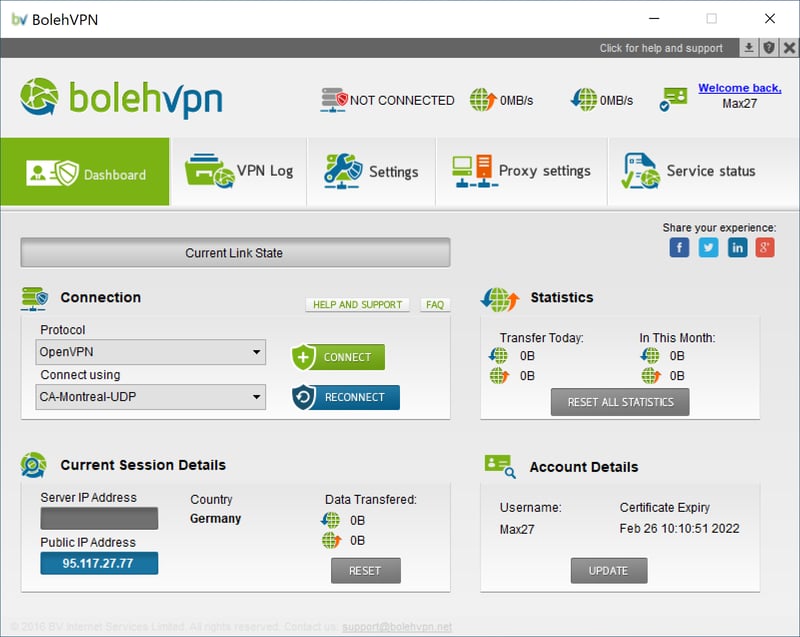Expand the Protocol dropdown showing OpenVPN
The image size is (800, 637).
tap(151, 352)
